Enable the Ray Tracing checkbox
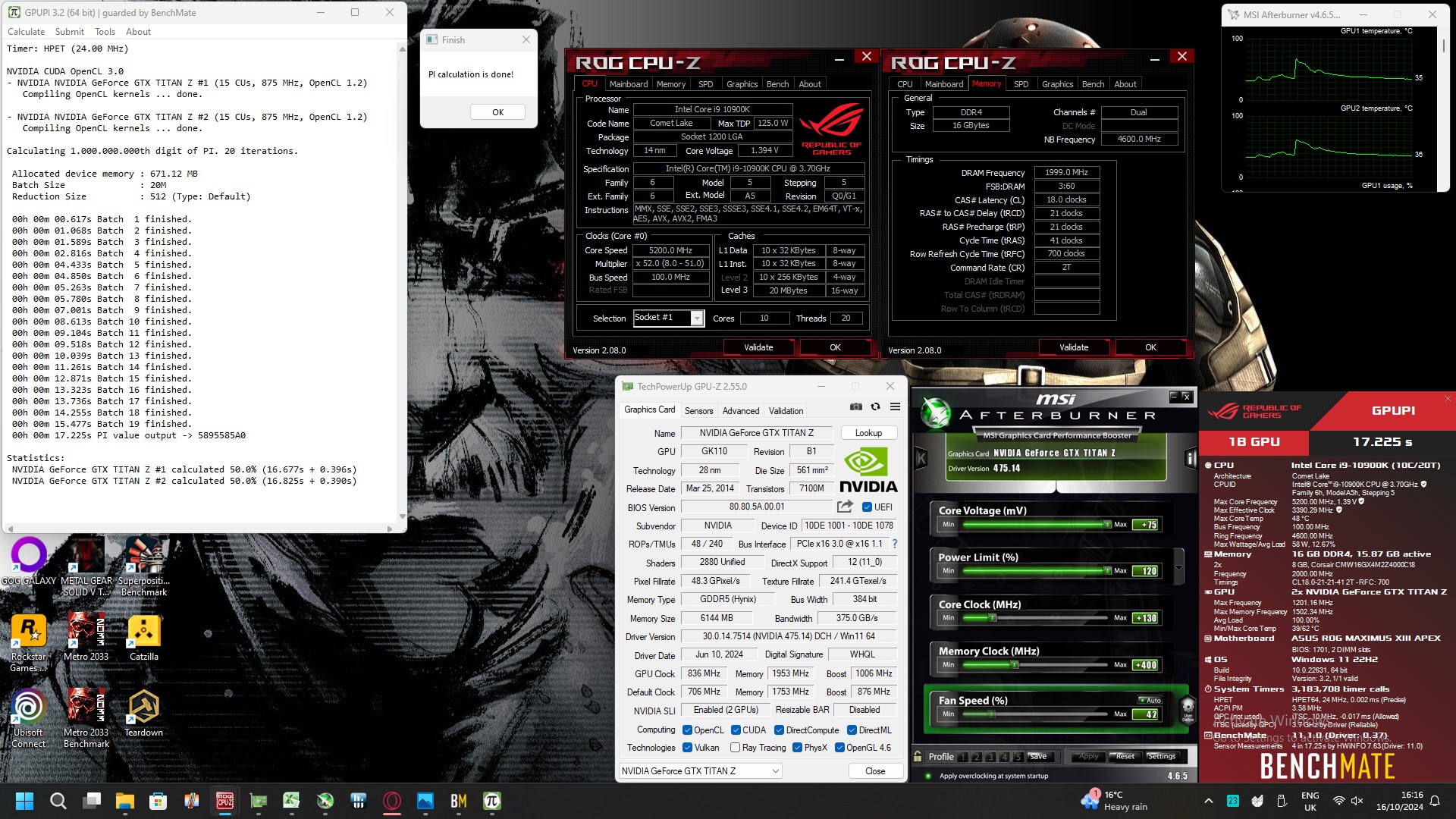1456x819 pixels. point(735,748)
